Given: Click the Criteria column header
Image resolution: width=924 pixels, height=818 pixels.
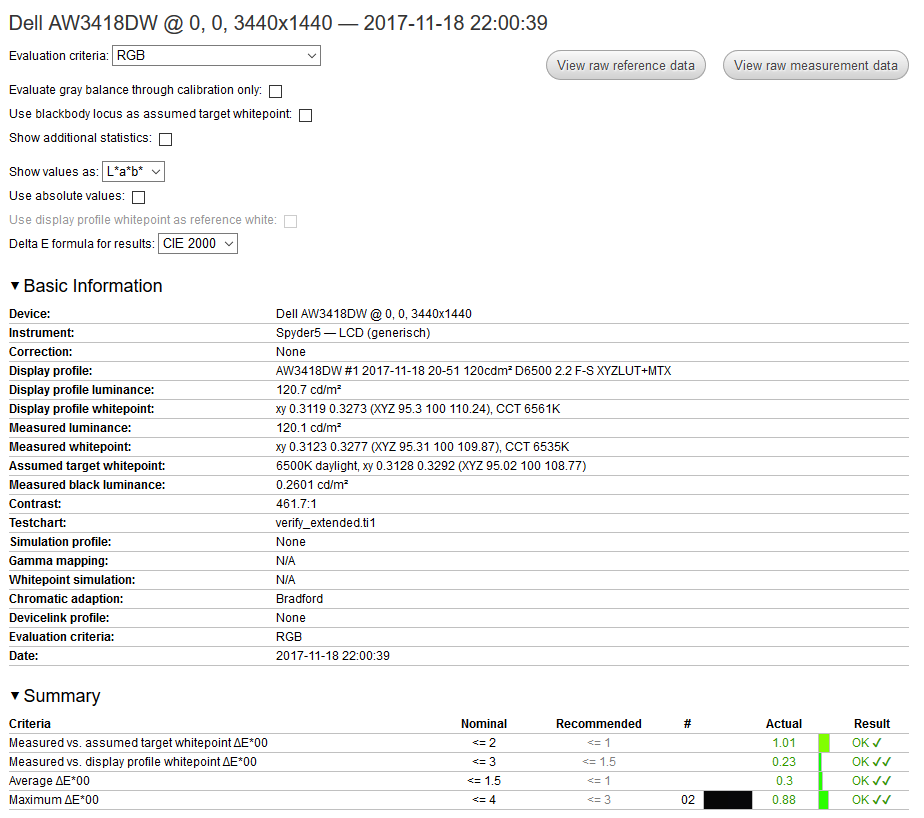Looking at the screenshot, I should tap(30, 724).
